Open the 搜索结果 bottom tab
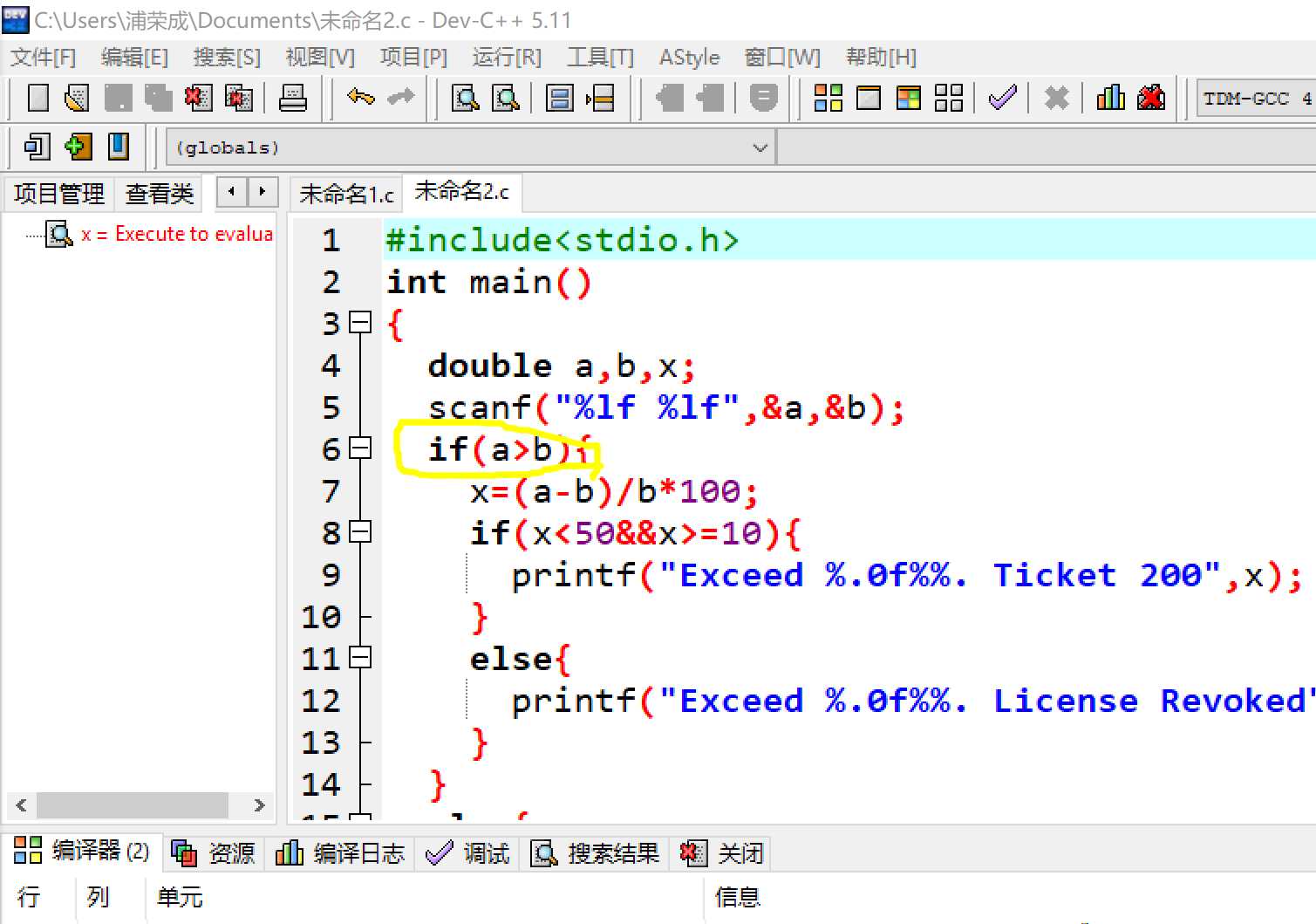Screen dimensions: 1316x924 tap(595, 852)
